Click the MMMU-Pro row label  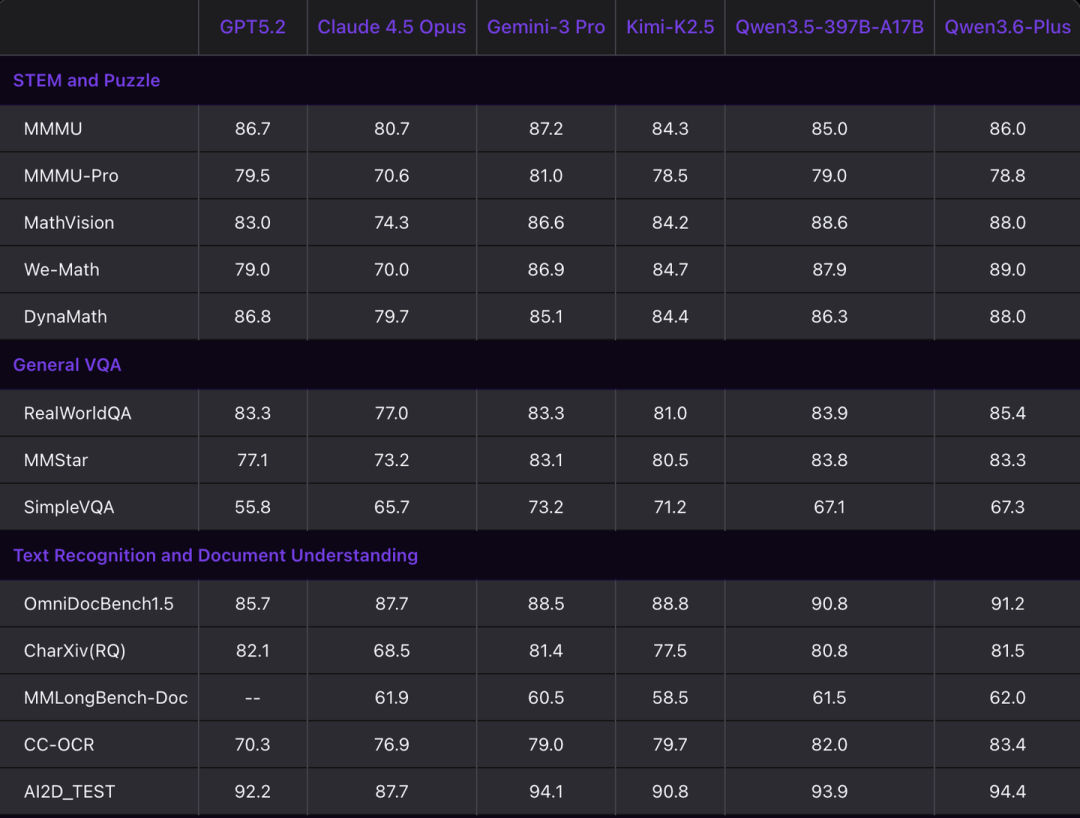tap(71, 176)
